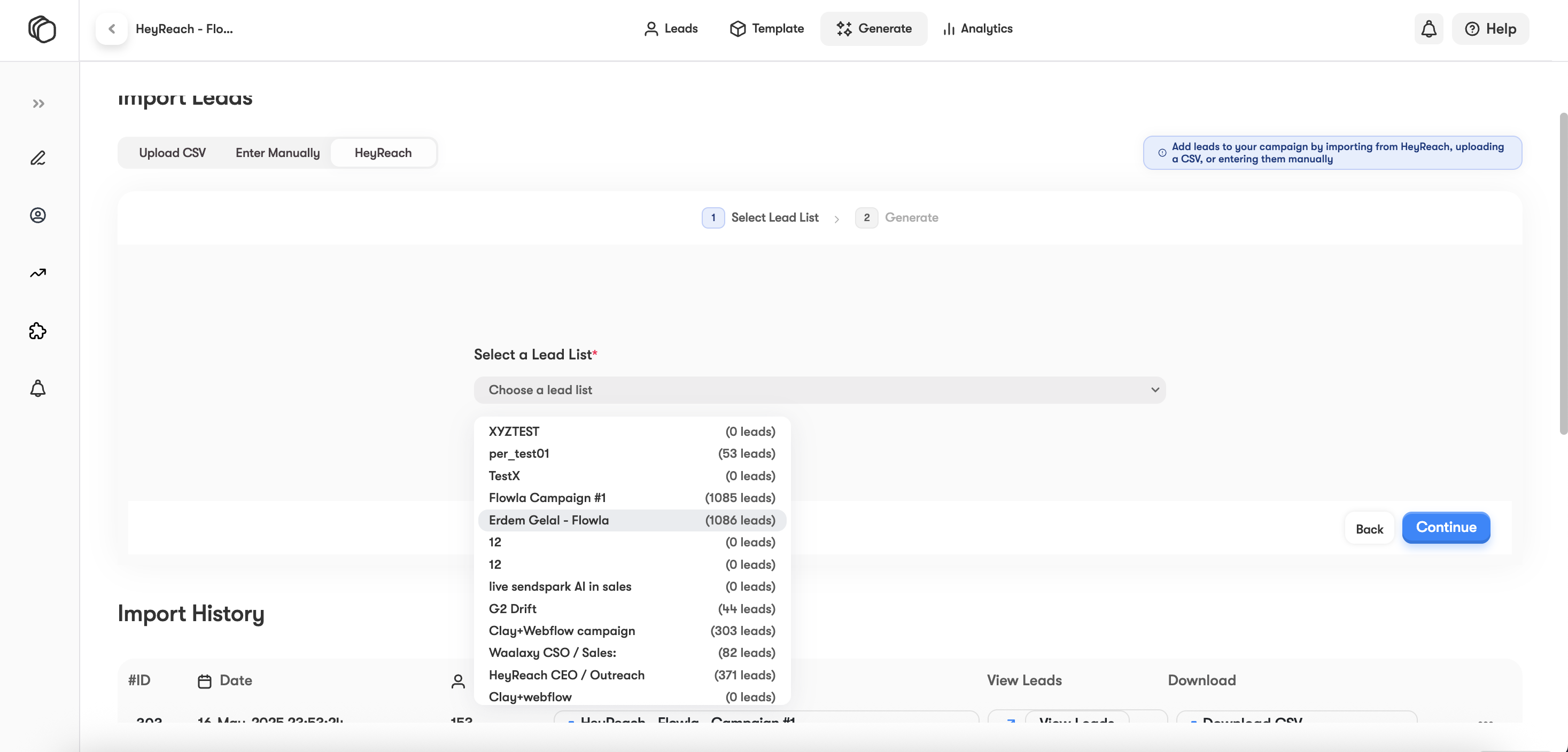Select Clay+Webflow campaign list
The image size is (1568, 752).
click(x=632, y=631)
